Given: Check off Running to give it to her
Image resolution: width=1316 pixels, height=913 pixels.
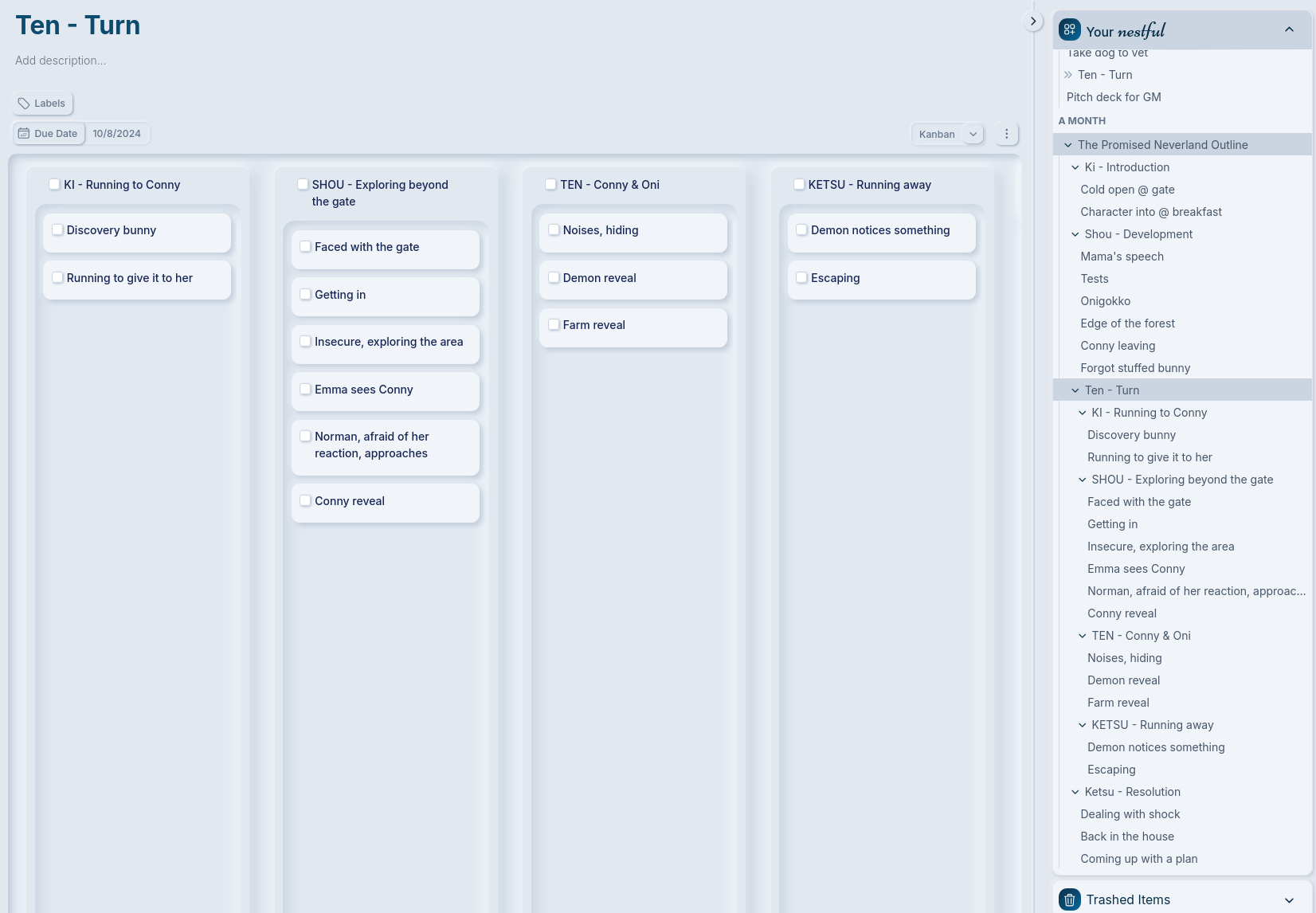Looking at the screenshot, I should pos(57,277).
